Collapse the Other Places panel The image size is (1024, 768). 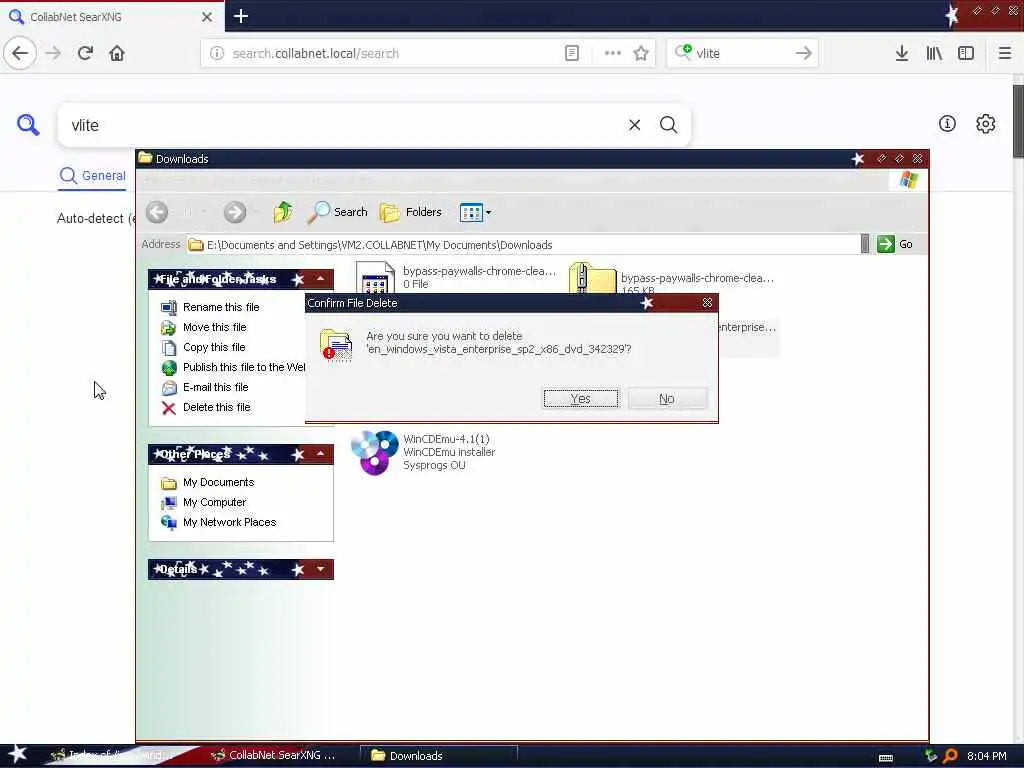(x=321, y=454)
